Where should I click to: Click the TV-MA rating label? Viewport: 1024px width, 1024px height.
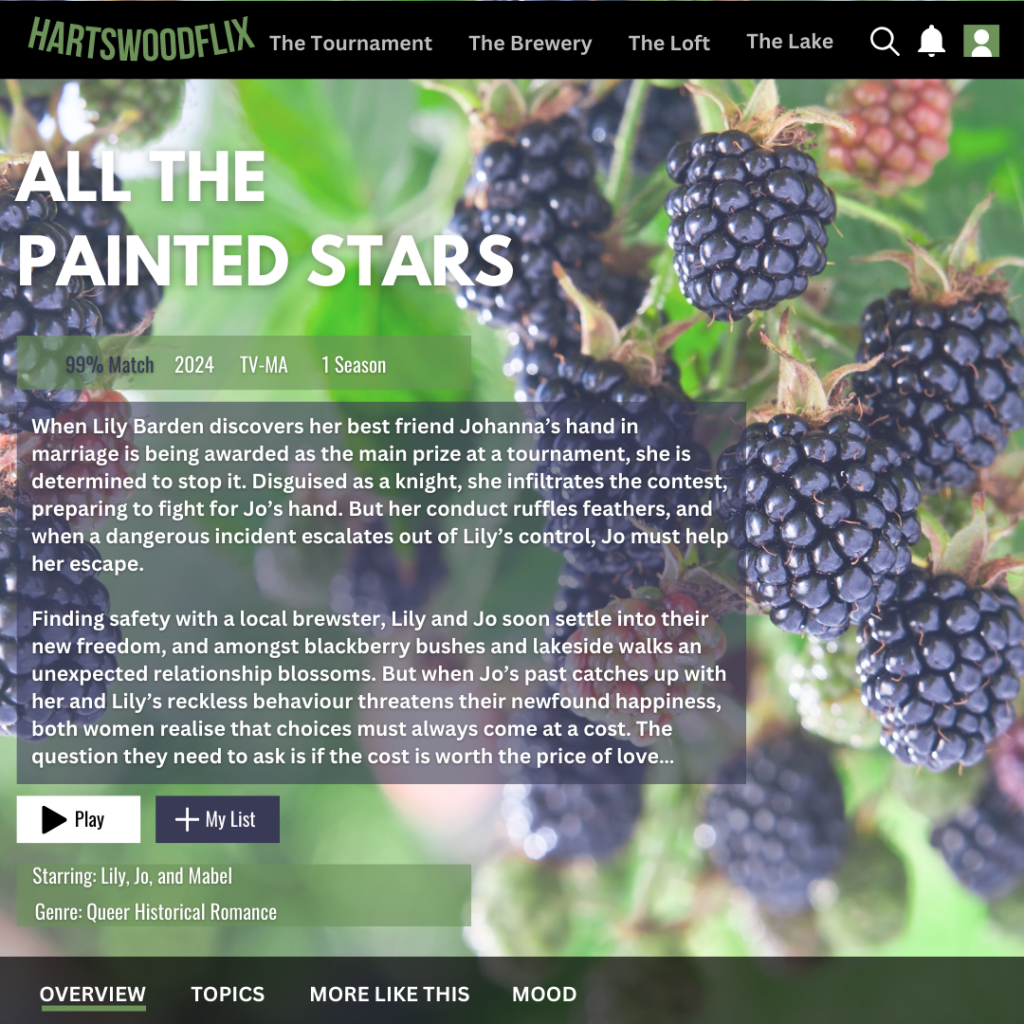(x=264, y=364)
